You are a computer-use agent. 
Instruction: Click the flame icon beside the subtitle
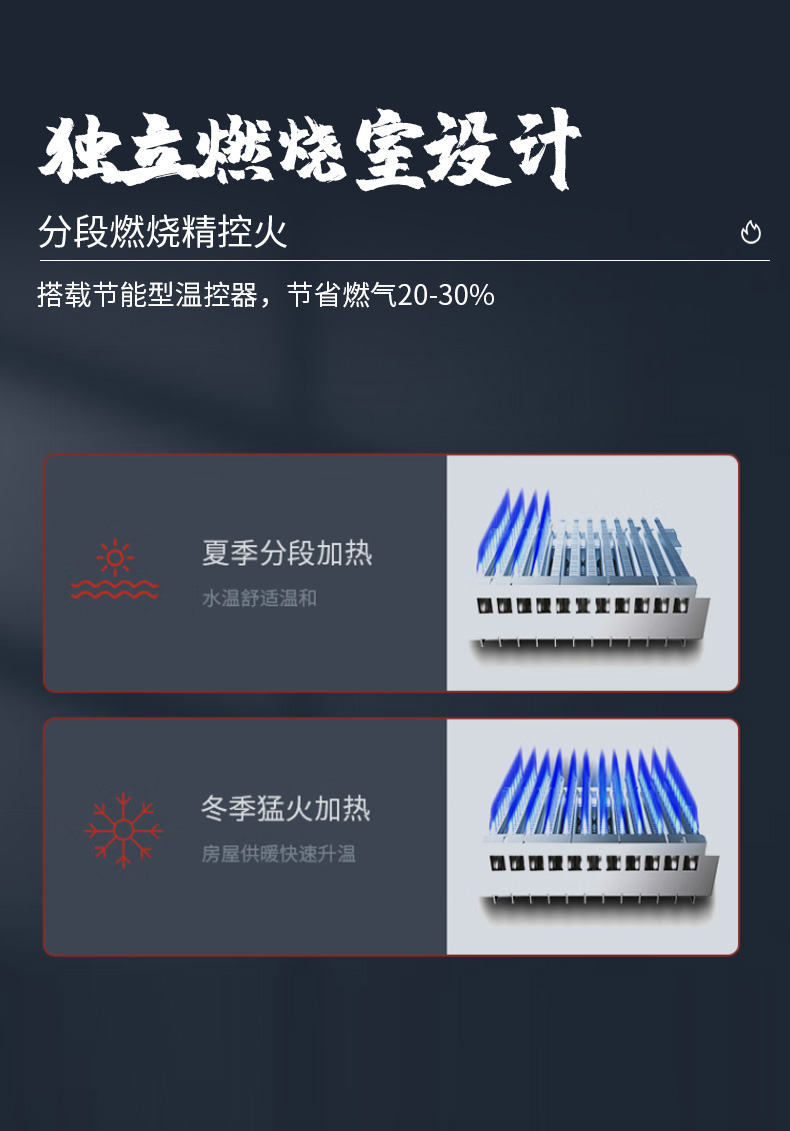click(x=750, y=232)
